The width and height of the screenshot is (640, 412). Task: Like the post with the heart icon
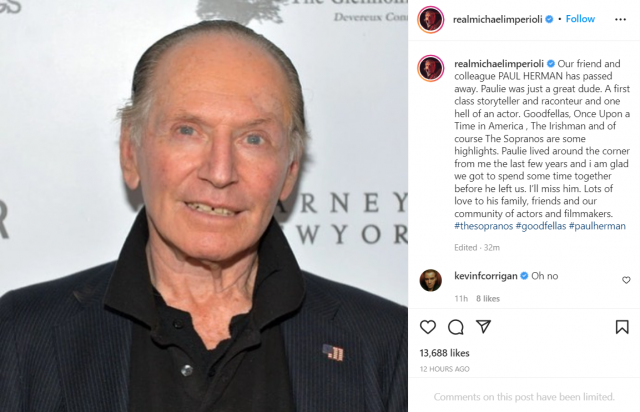(428, 327)
